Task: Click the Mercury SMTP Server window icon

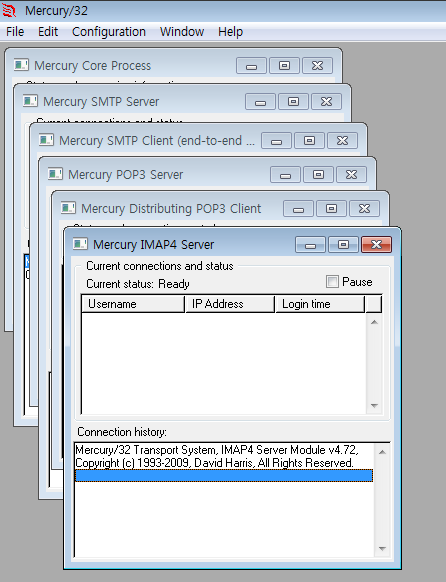Action: [30, 101]
